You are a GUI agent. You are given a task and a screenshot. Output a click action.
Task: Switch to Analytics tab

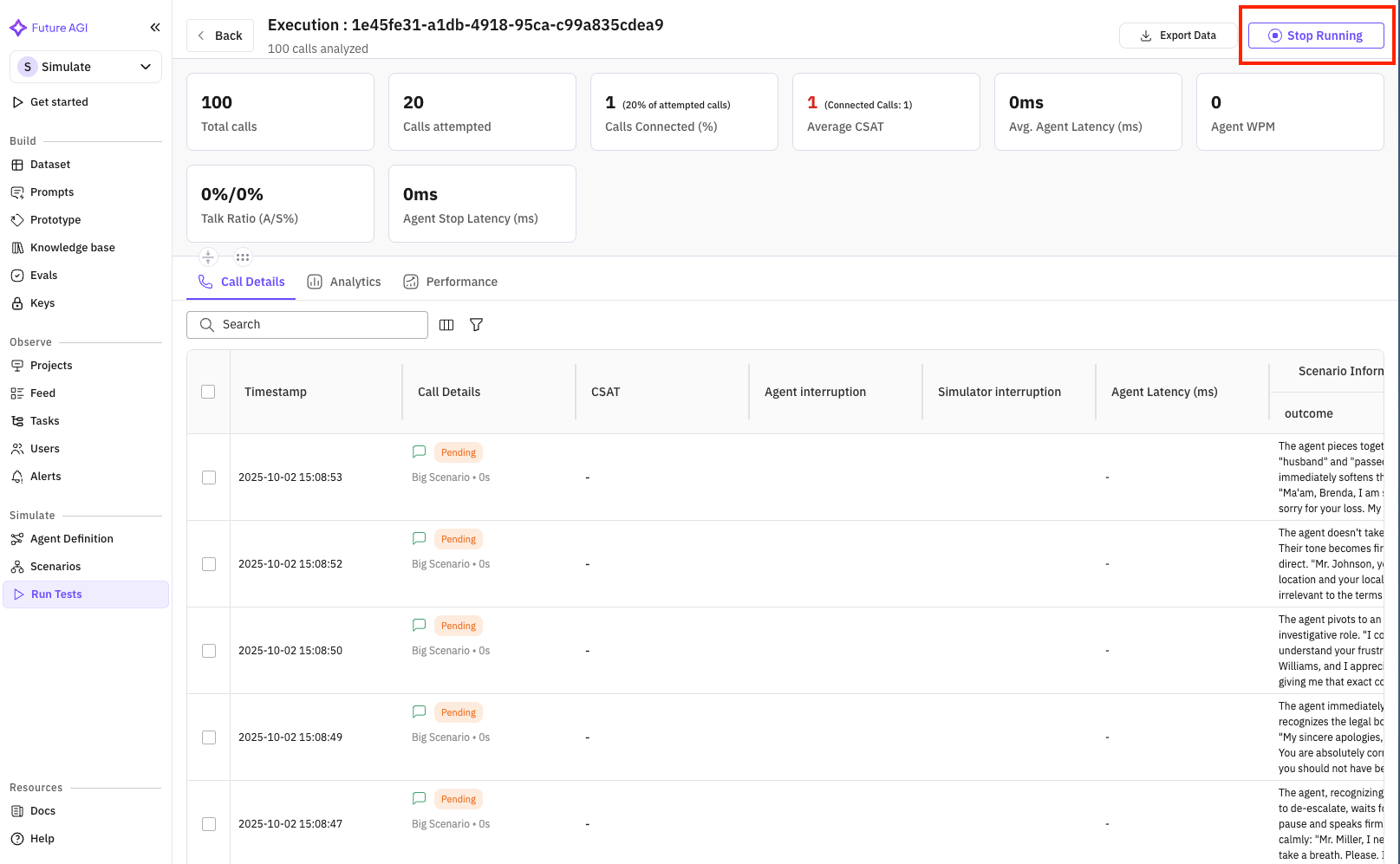[x=344, y=282]
